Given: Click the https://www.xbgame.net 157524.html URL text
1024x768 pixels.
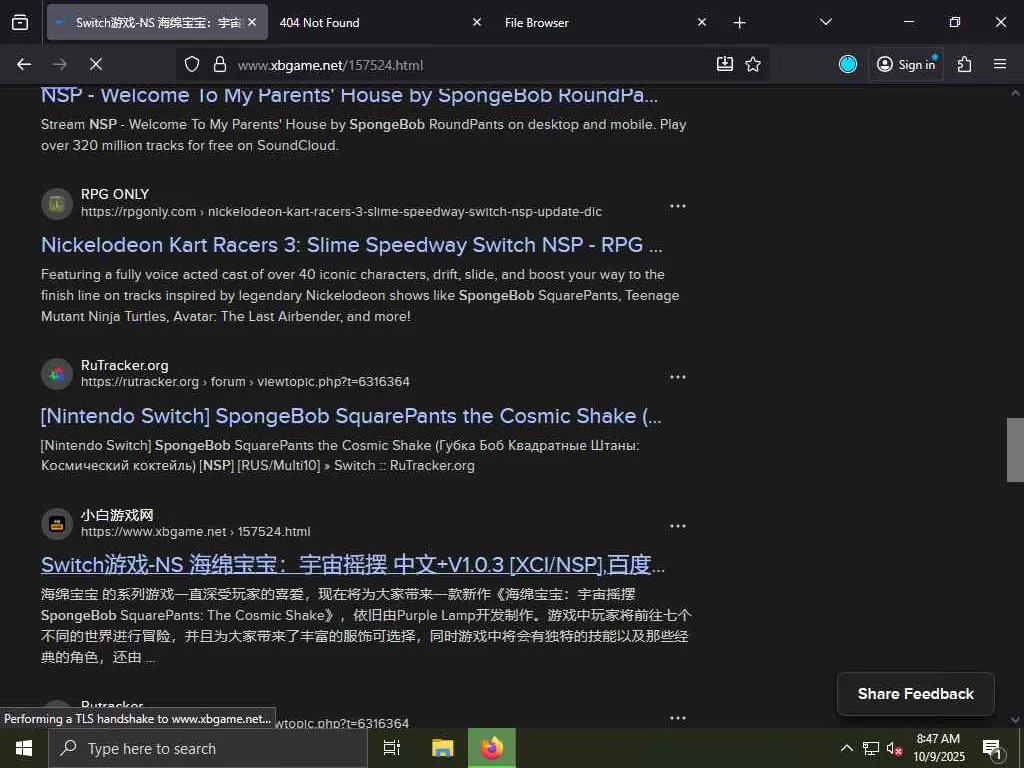Looking at the screenshot, I should (x=195, y=532).
